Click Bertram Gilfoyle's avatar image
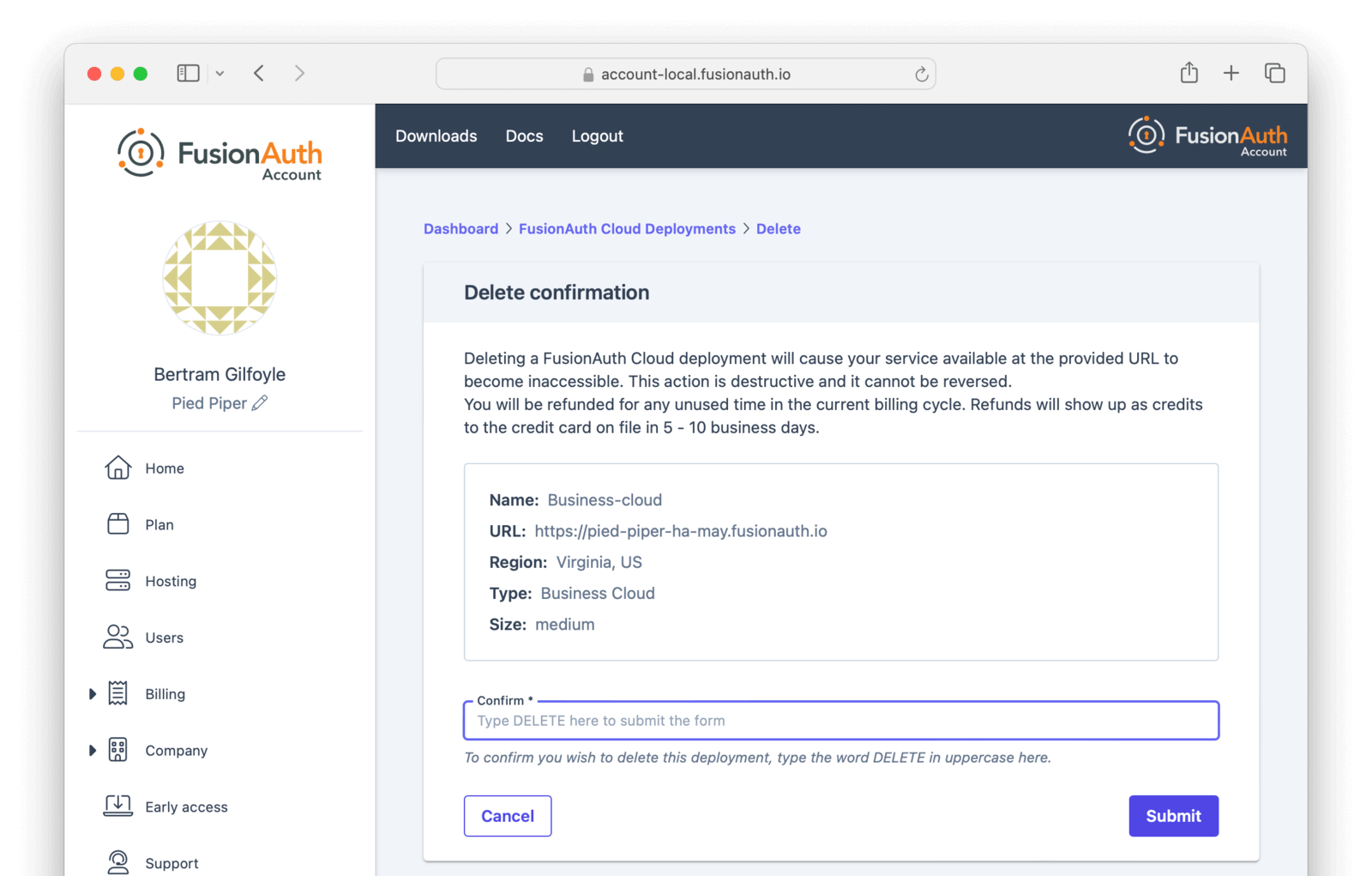1372x876 pixels. pyautogui.click(x=220, y=278)
